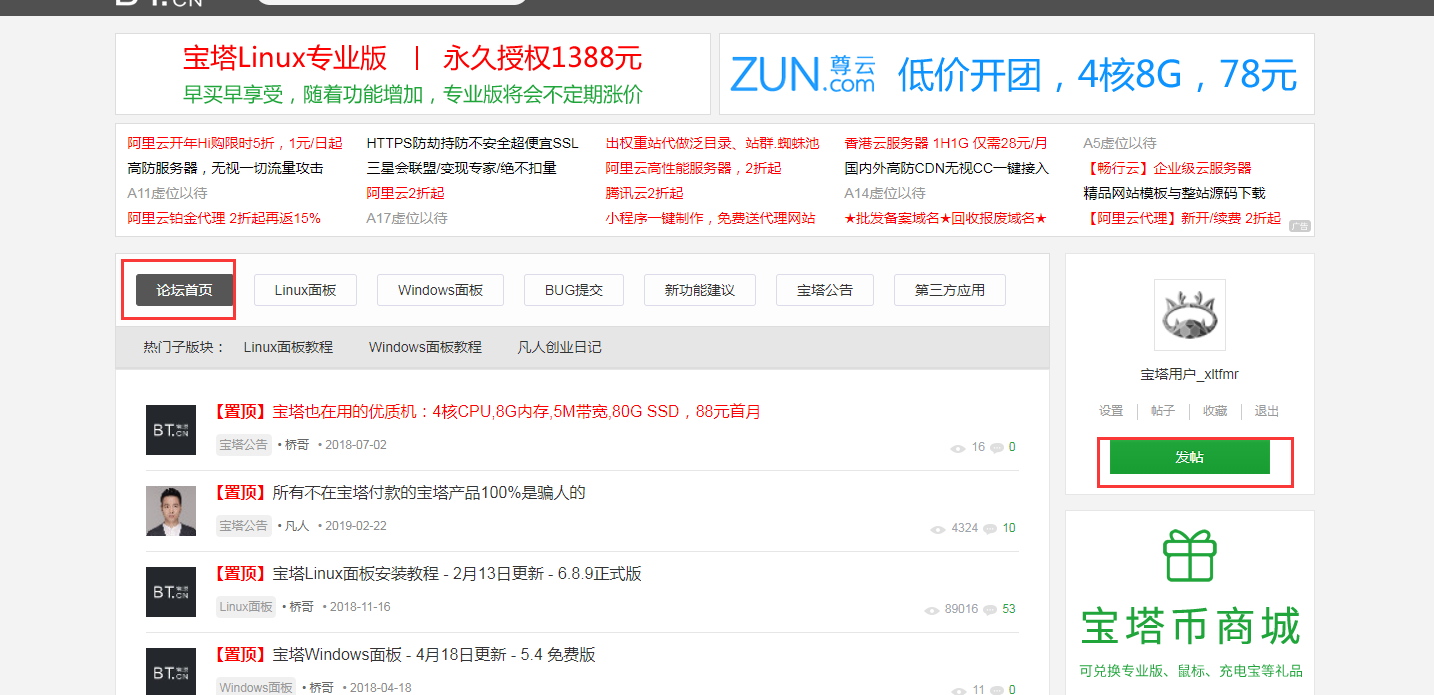Open Linux面板教程 sub-forum link
The image size is (1434, 695).
[x=288, y=347]
